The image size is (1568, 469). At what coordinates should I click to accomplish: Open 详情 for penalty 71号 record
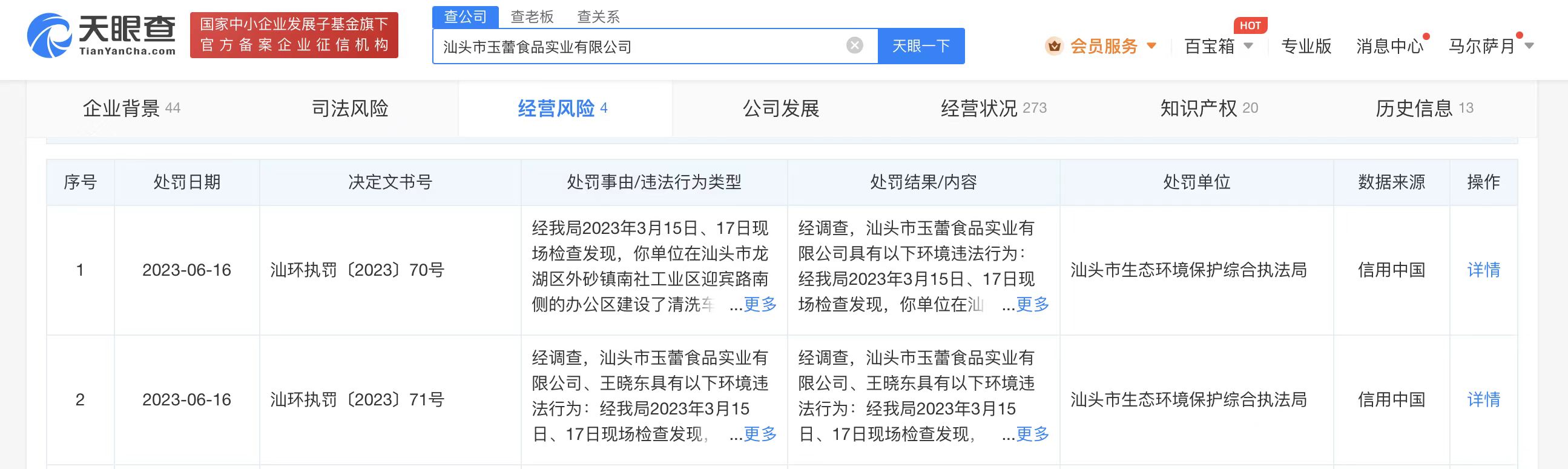point(1483,399)
